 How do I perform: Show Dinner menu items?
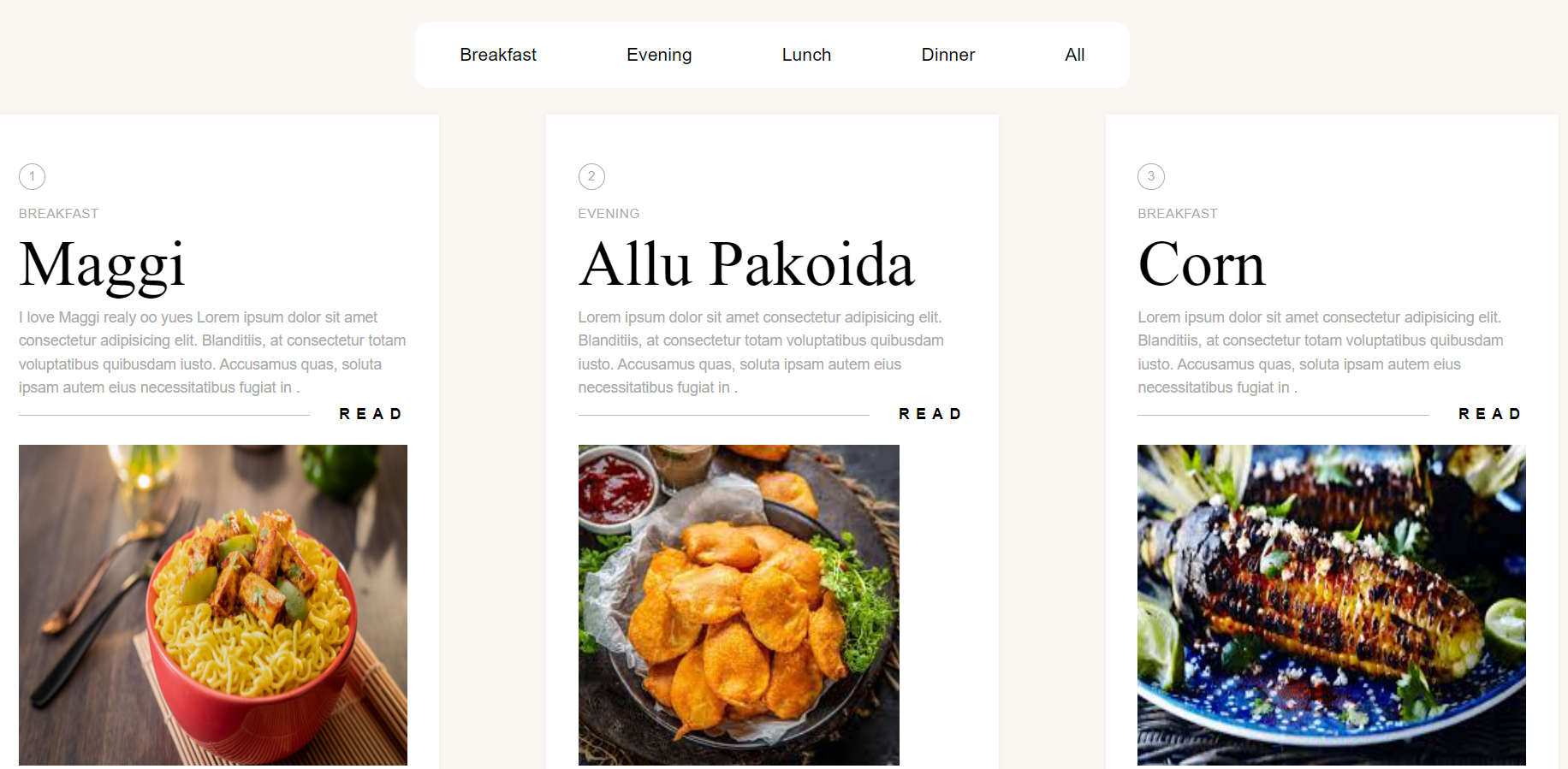tap(948, 55)
